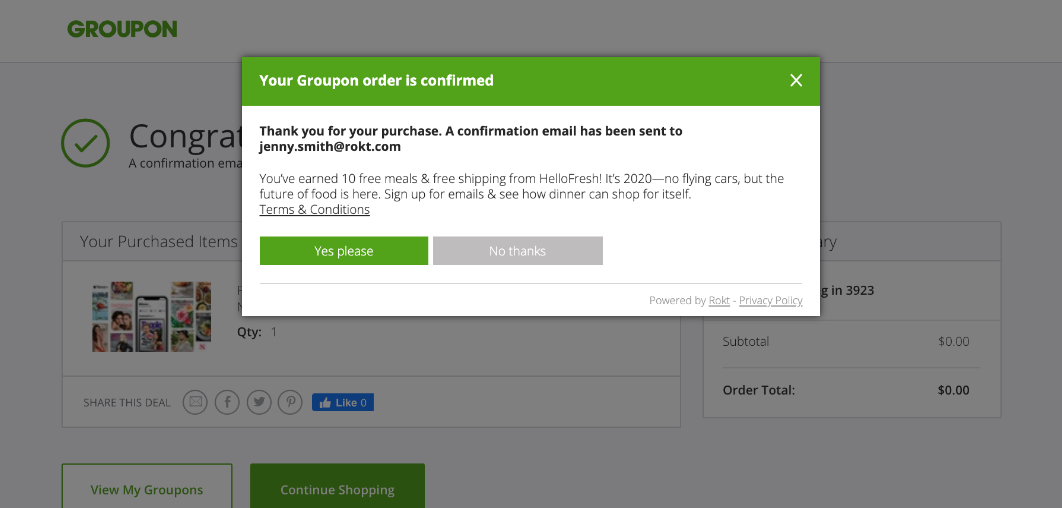Share deal on Pinterest icon
This screenshot has width=1062, height=508.
click(x=290, y=402)
